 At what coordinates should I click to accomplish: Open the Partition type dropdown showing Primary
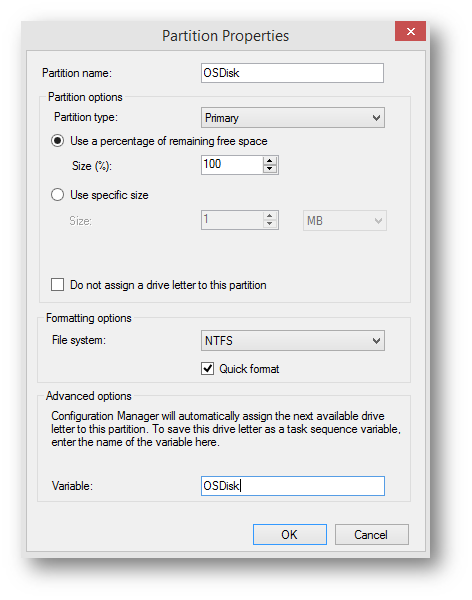coord(292,118)
